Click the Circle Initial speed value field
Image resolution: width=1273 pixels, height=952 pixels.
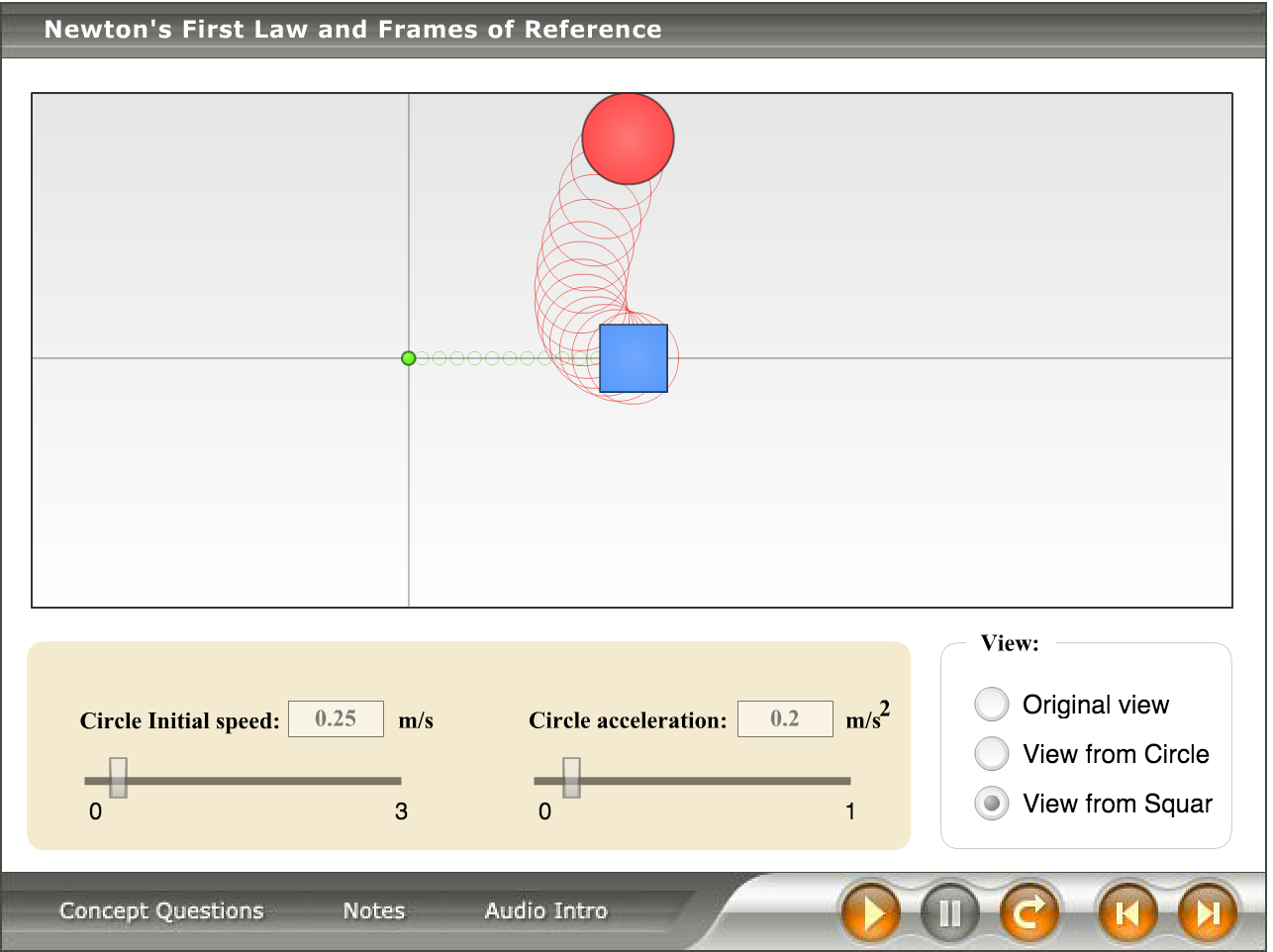click(x=336, y=718)
